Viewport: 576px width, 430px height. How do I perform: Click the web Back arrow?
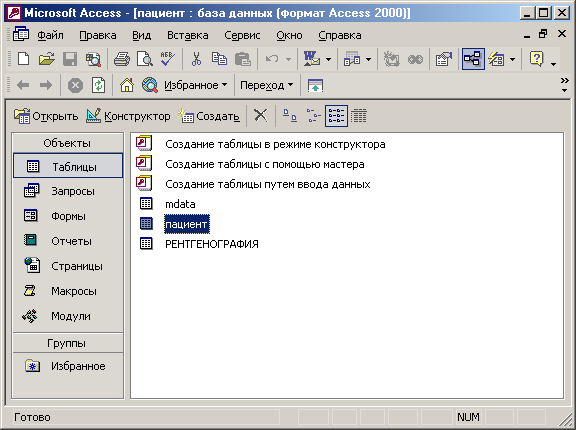tap(23, 86)
